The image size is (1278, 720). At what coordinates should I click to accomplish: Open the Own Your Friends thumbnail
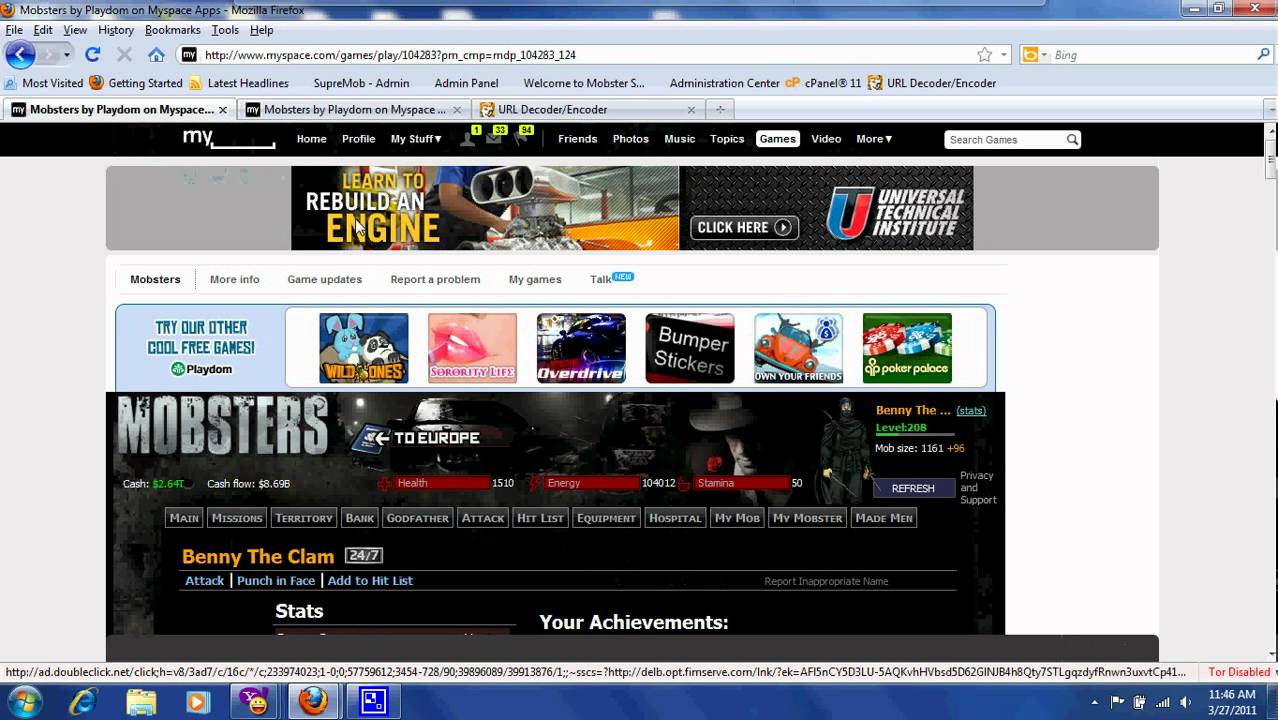tap(798, 348)
